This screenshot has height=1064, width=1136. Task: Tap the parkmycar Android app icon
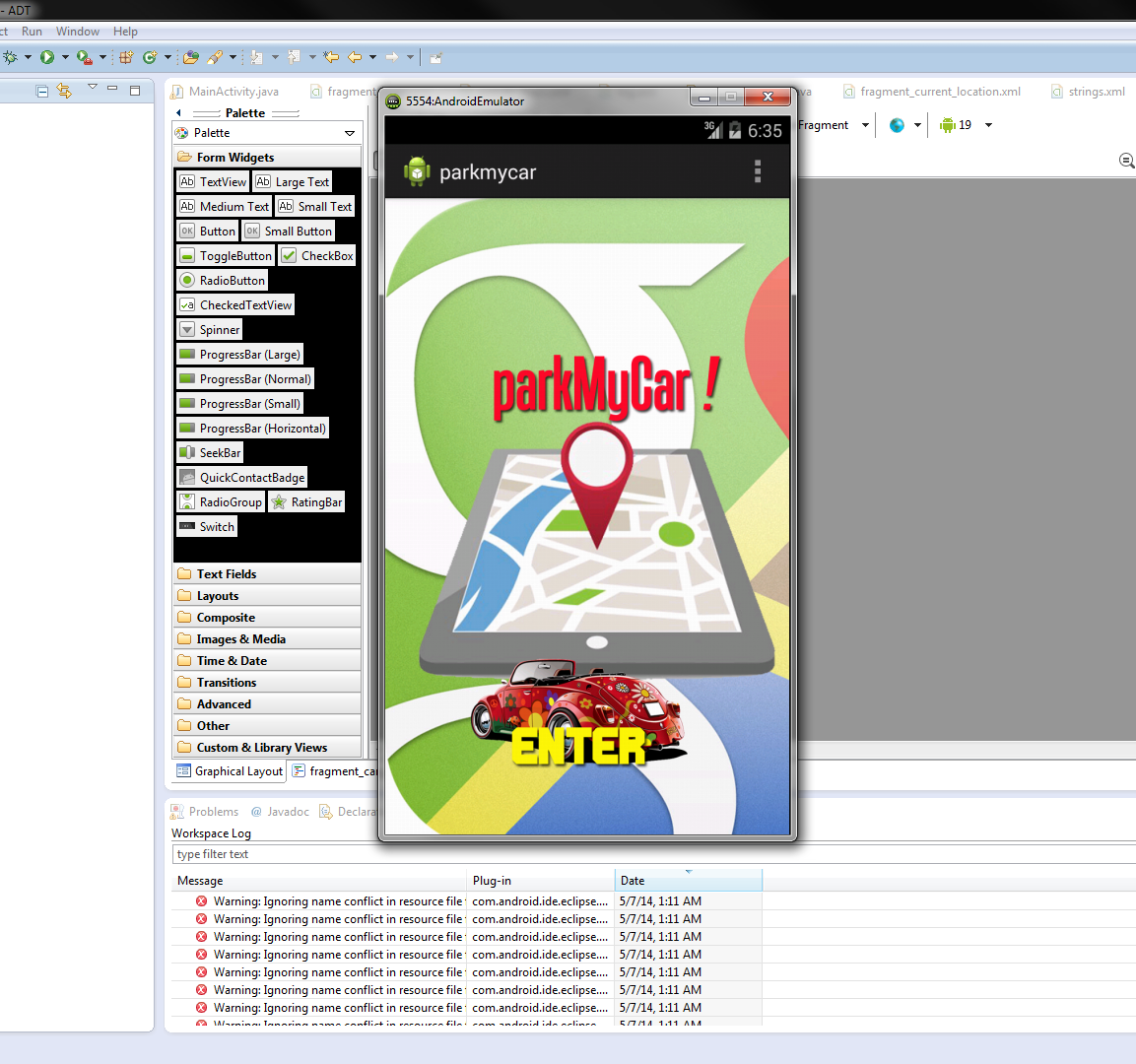pyautogui.click(x=418, y=171)
